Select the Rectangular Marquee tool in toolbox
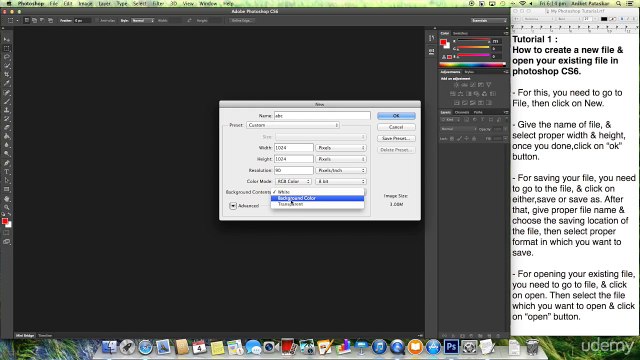The image size is (640, 360). (x=7, y=48)
